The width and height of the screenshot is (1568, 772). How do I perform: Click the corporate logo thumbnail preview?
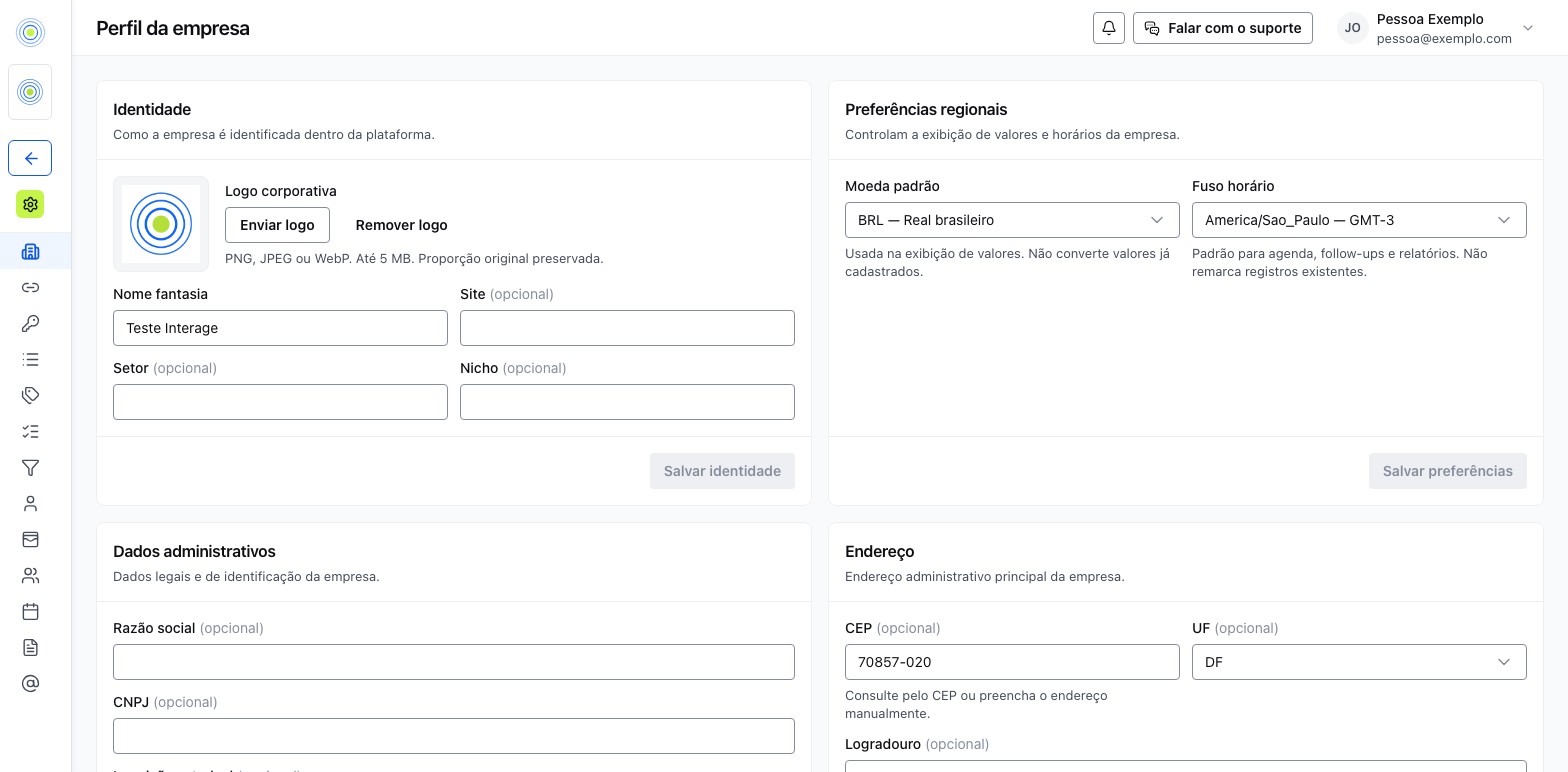coord(161,224)
